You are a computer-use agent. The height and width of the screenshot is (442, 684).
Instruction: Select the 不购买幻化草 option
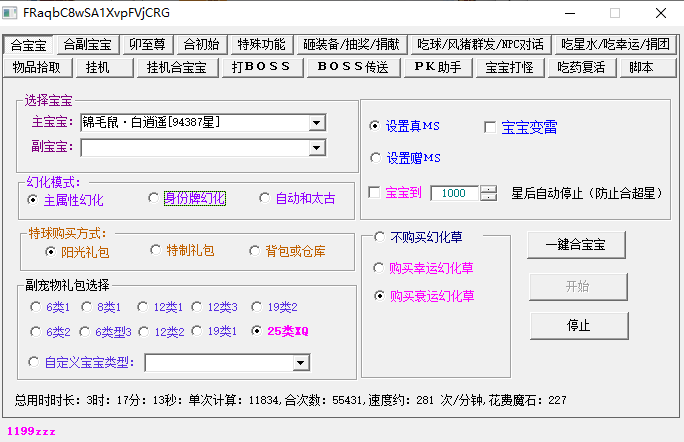tap(379, 237)
